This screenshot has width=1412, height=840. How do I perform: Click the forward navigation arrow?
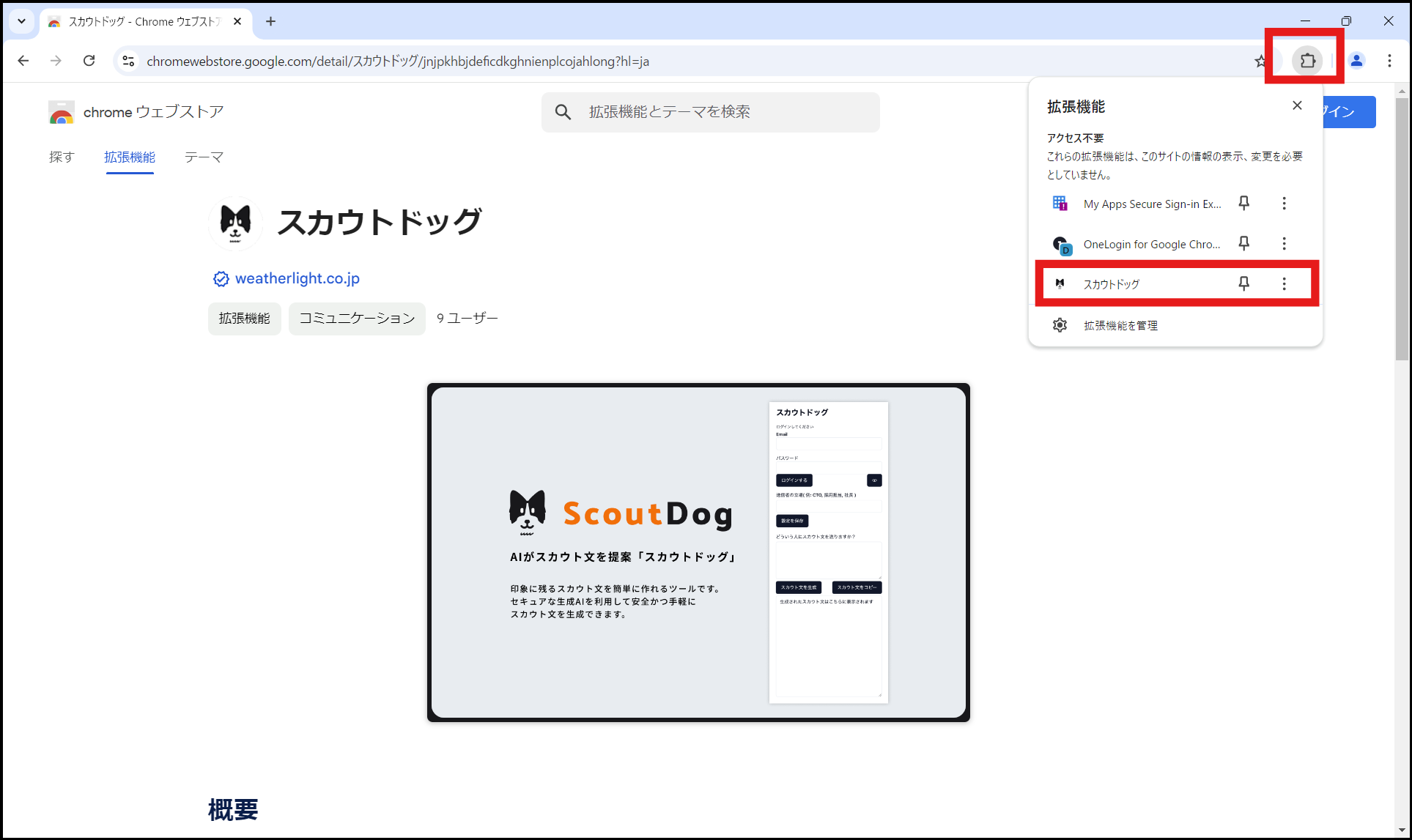pyautogui.click(x=56, y=61)
